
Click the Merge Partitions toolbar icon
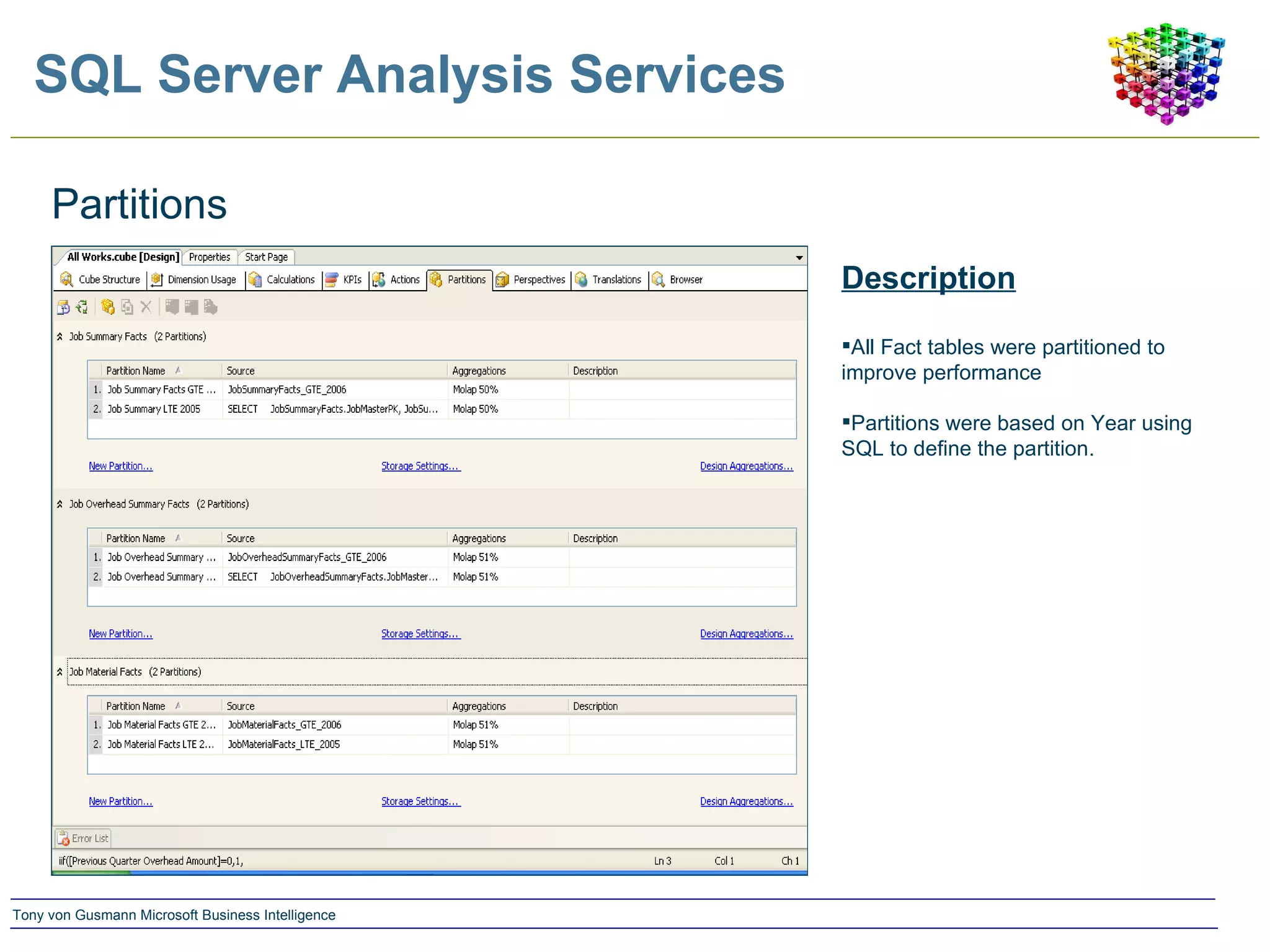210,307
